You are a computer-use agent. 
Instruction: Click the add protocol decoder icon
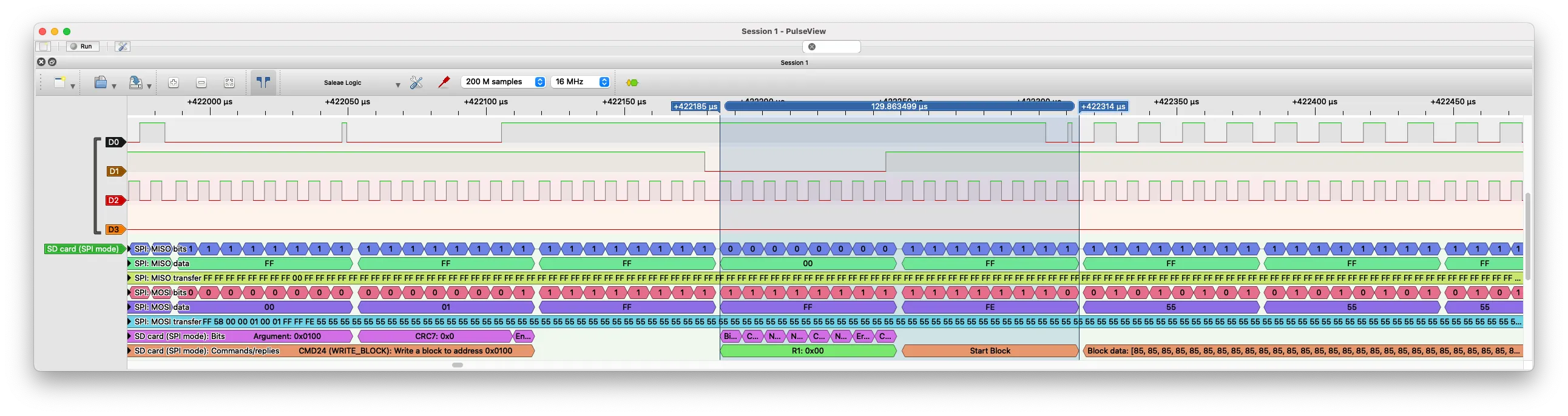632,82
